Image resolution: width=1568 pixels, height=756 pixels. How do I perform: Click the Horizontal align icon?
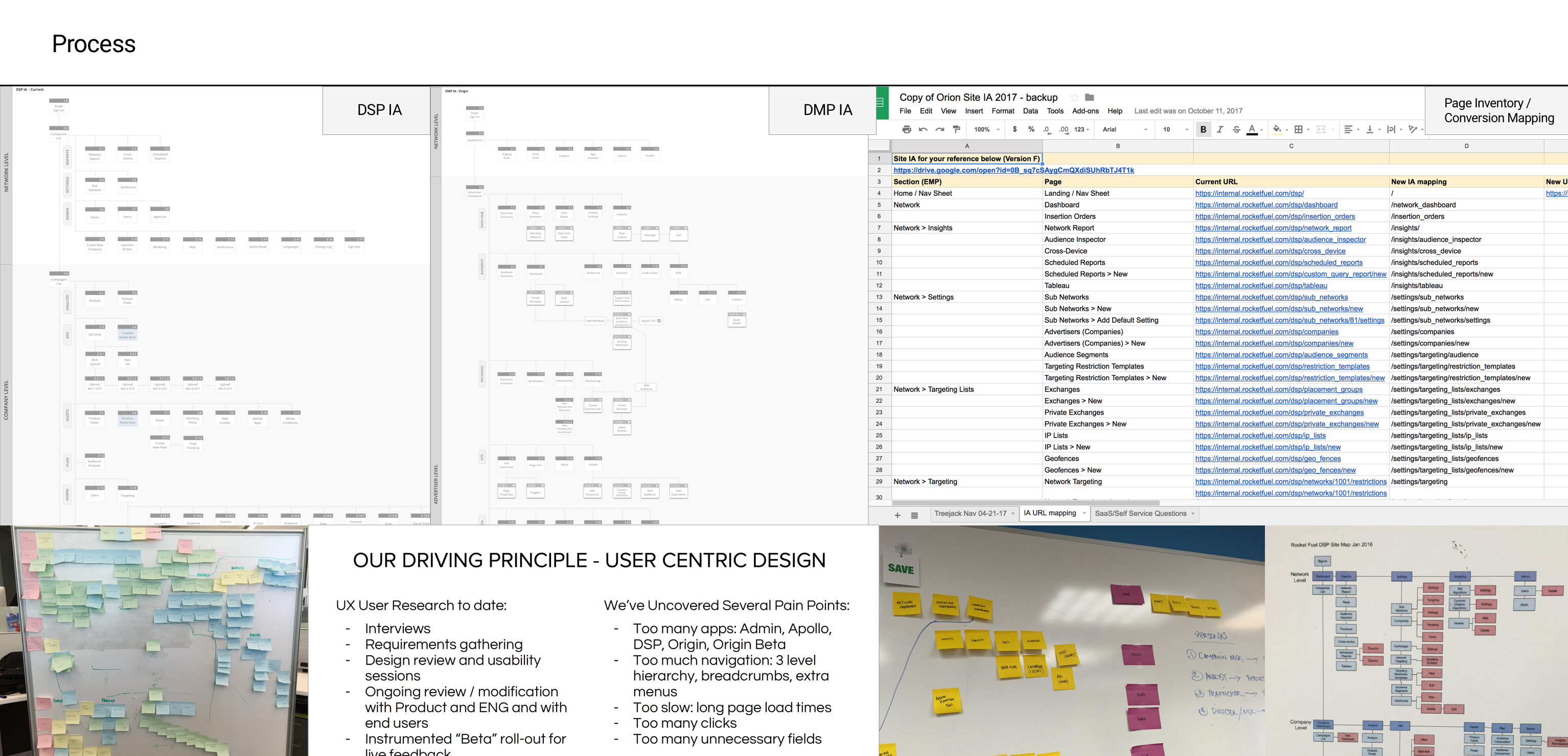point(1348,129)
